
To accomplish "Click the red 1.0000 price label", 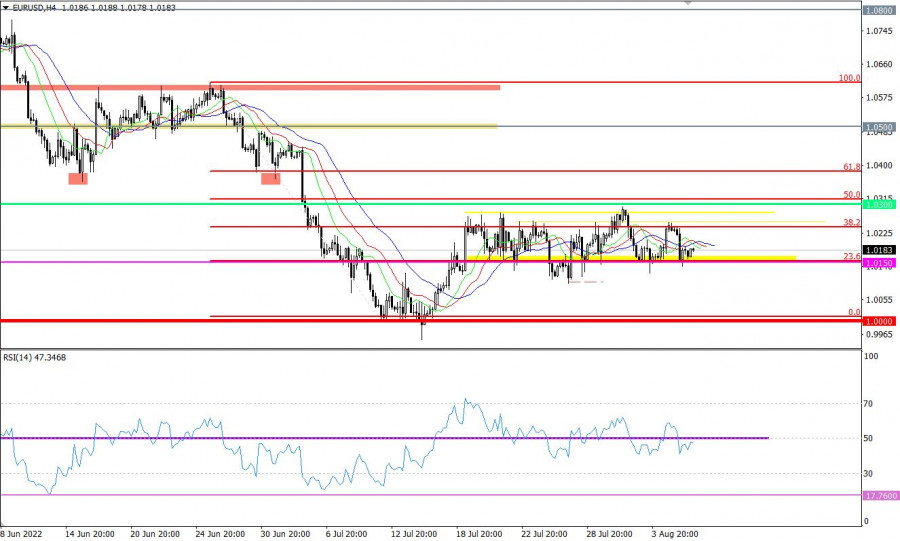I will point(879,321).
